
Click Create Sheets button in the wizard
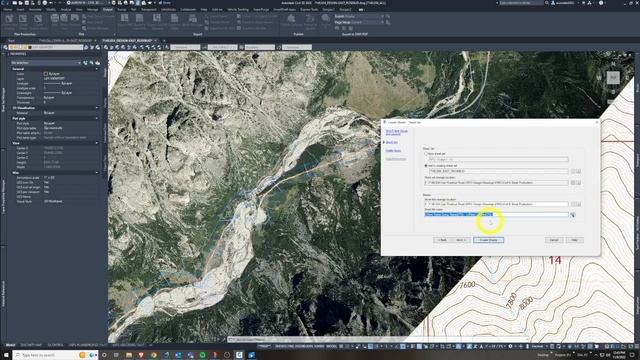click(x=488, y=240)
